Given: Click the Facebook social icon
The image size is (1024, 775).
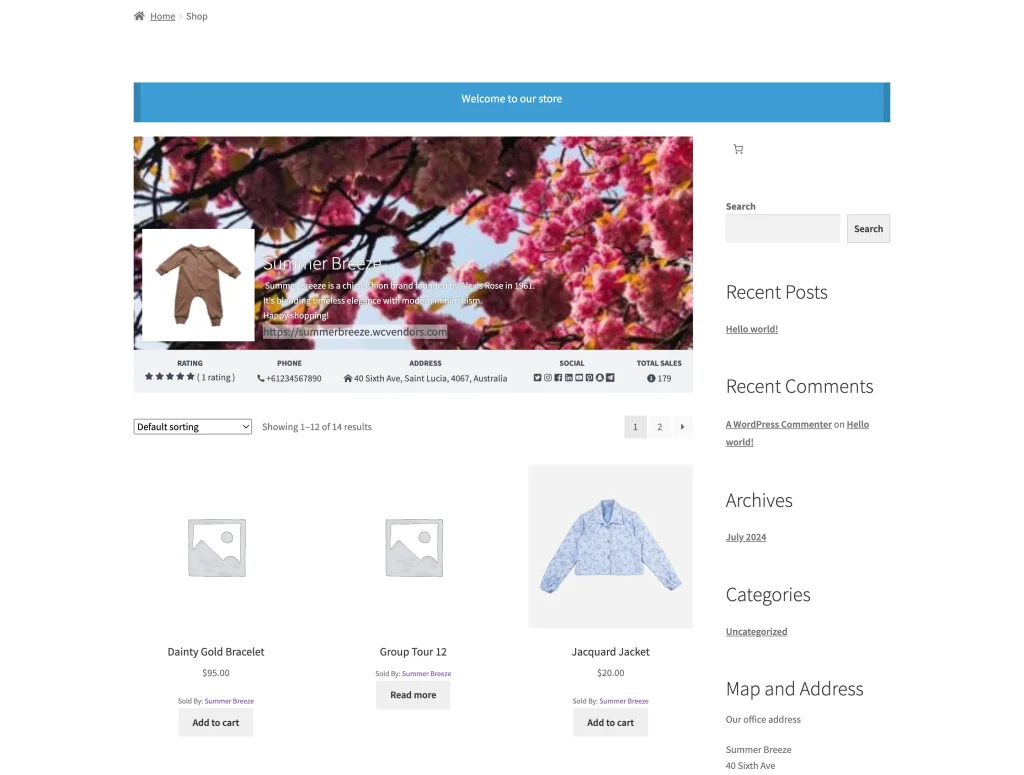Looking at the screenshot, I should point(558,377).
